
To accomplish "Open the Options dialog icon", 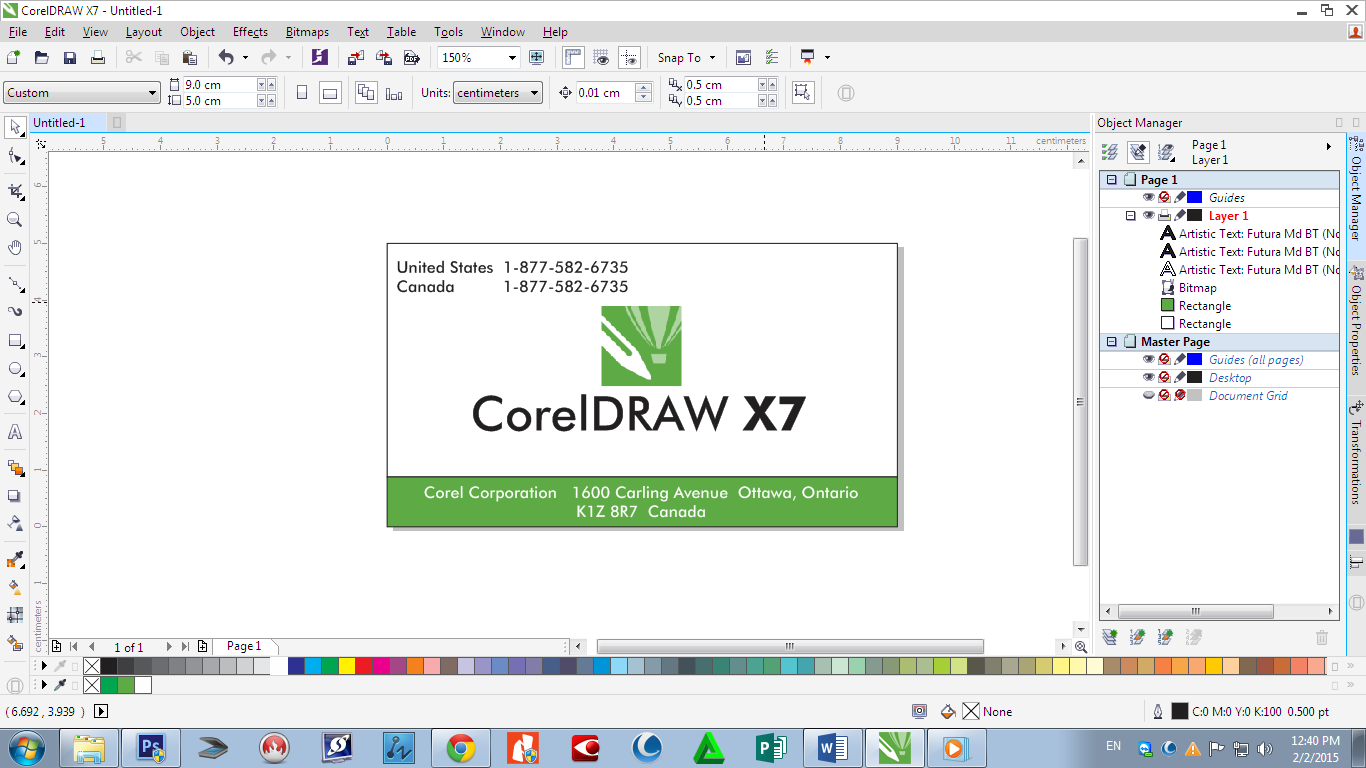I will pos(771,58).
